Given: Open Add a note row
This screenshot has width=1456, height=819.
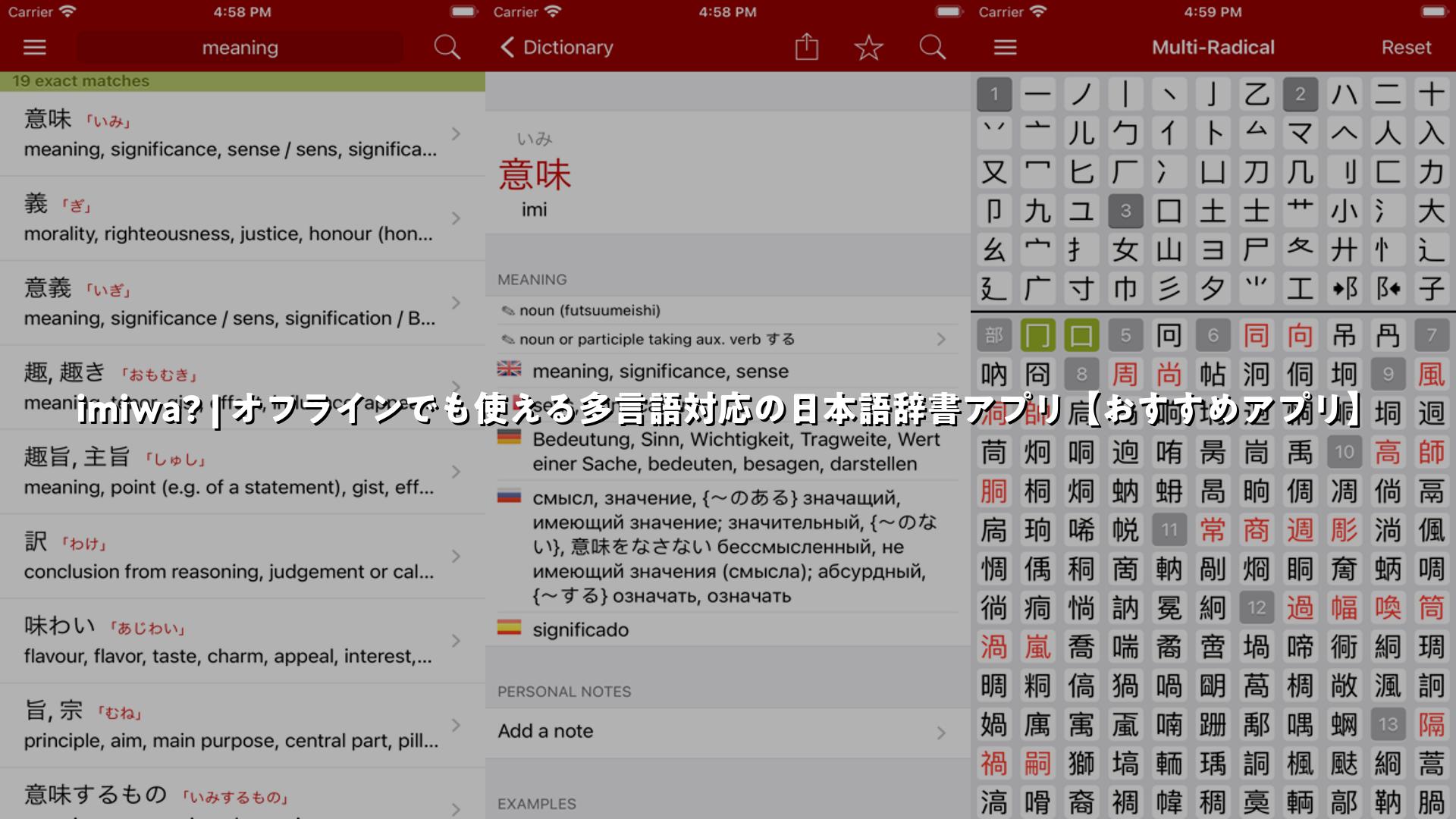Looking at the screenshot, I should (728, 732).
